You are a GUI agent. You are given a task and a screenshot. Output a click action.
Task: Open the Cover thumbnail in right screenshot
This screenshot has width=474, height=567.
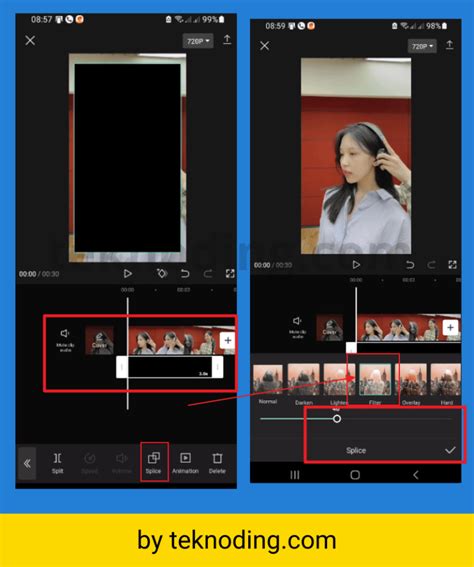pos(330,328)
